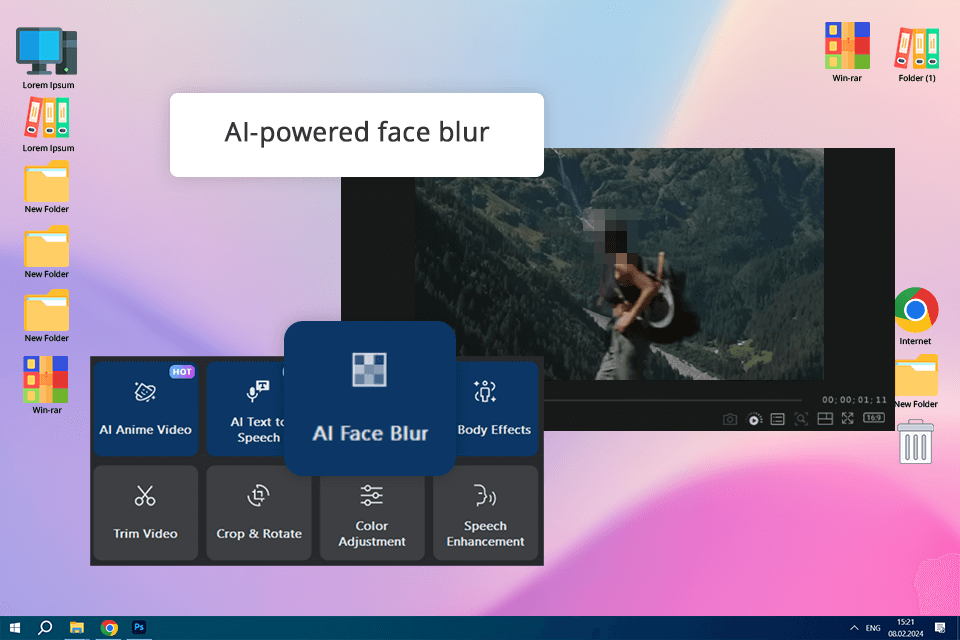Click the playback speed icon in player
This screenshot has width=960, height=640.
pyautogui.click(x=754, y=419)
